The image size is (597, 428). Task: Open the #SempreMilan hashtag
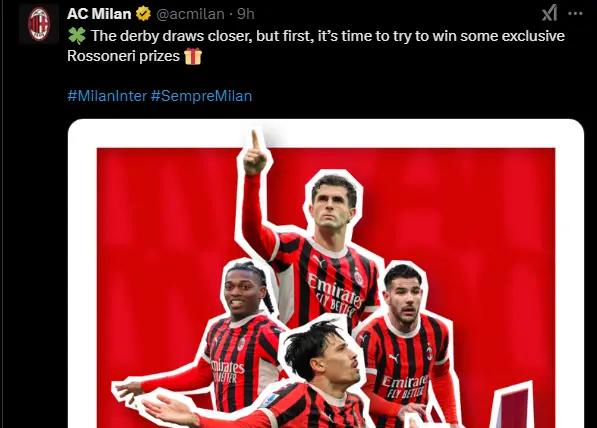[201, 96]
